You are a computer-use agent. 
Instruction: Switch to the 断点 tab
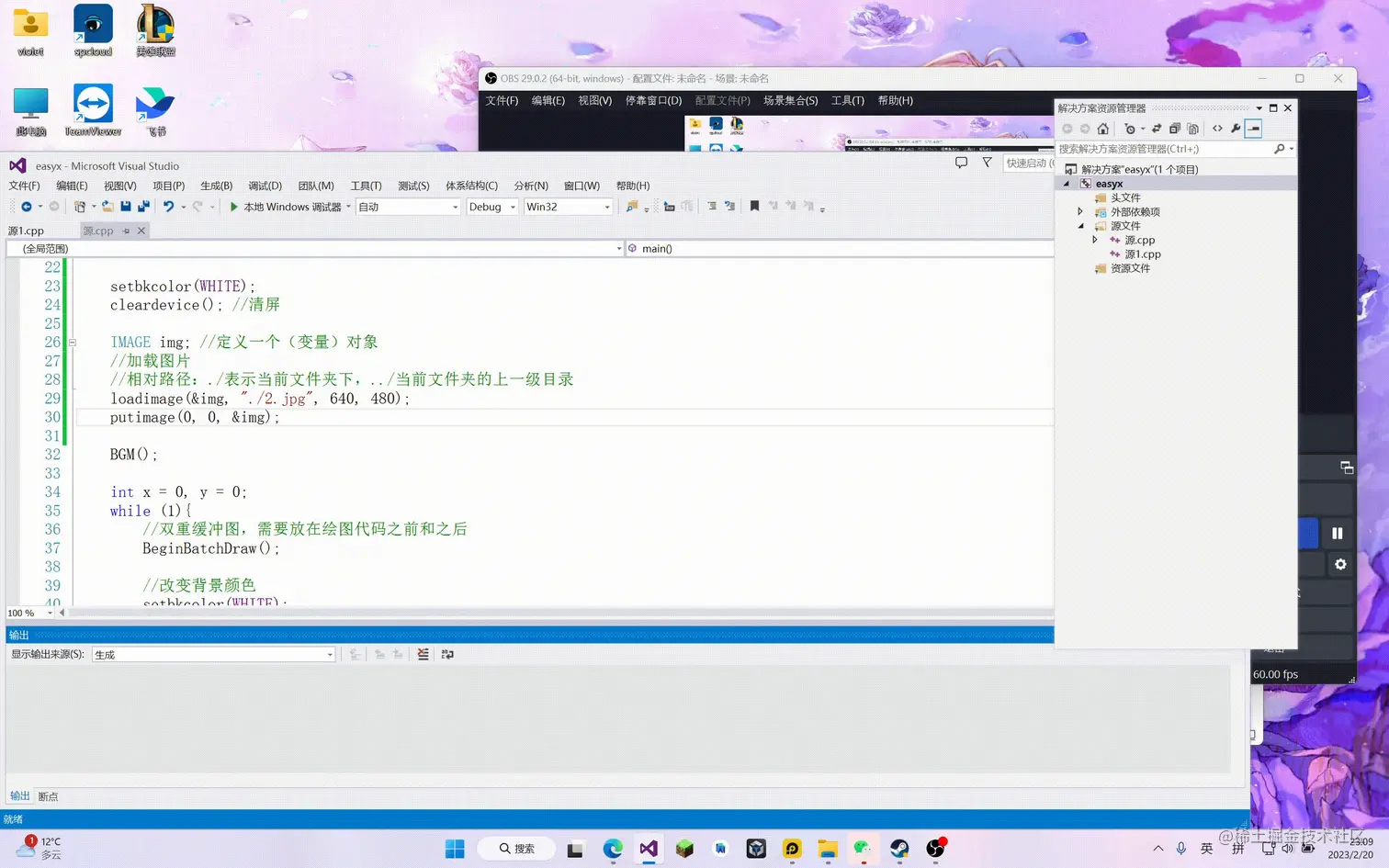48,795
